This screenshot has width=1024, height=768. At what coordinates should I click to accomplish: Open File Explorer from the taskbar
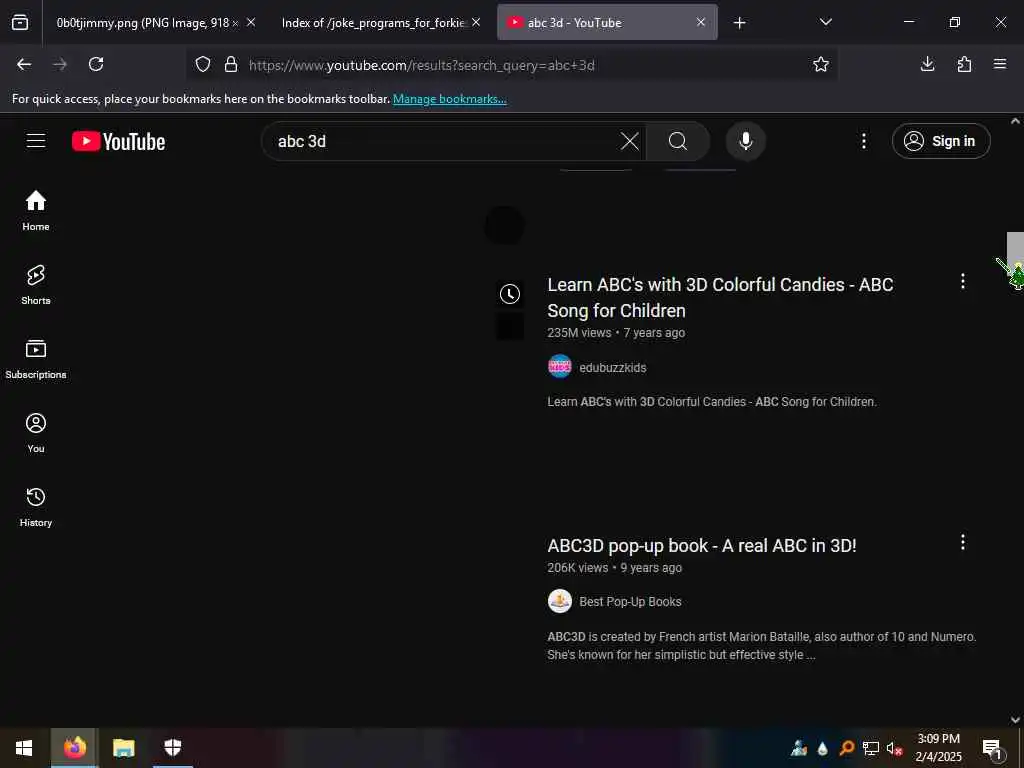123,748
